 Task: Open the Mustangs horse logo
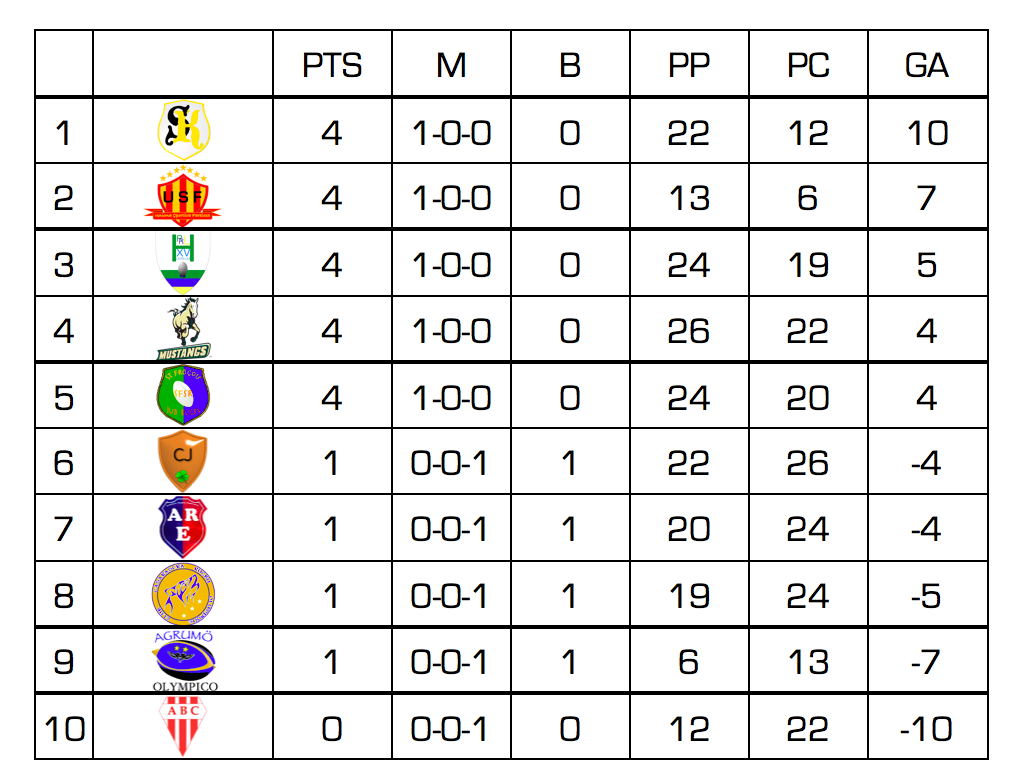(184, 329)
